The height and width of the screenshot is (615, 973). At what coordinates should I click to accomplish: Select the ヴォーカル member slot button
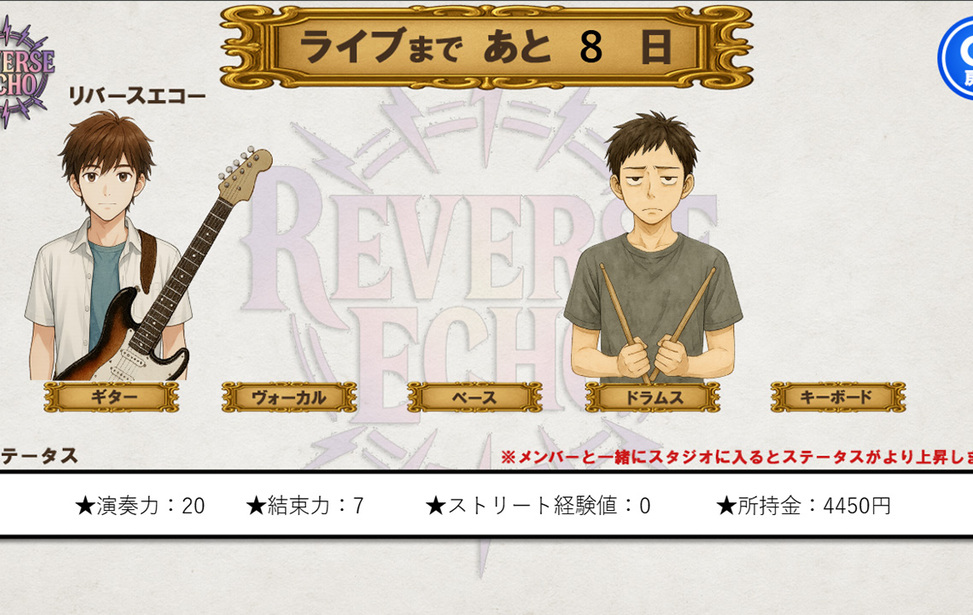pyautogui.click(x=289, y=397)
